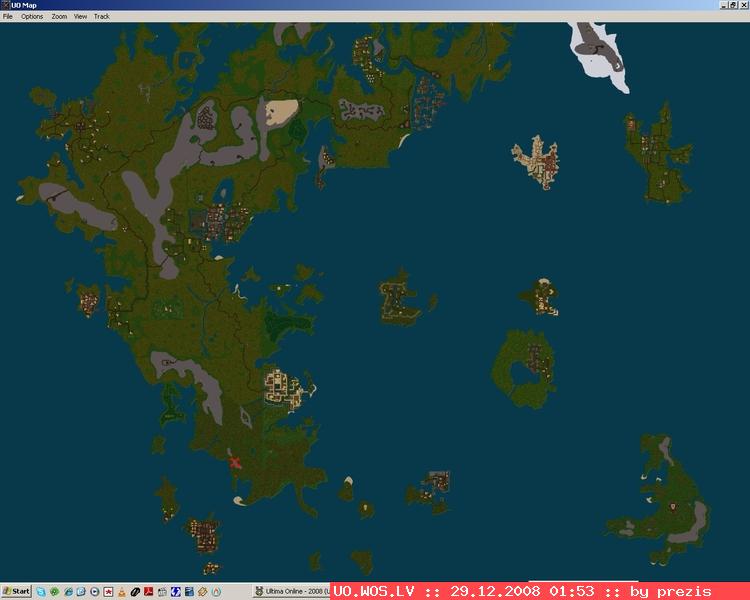Open the red star quick launch icon
Screen dimensions: 750x600
108,592
